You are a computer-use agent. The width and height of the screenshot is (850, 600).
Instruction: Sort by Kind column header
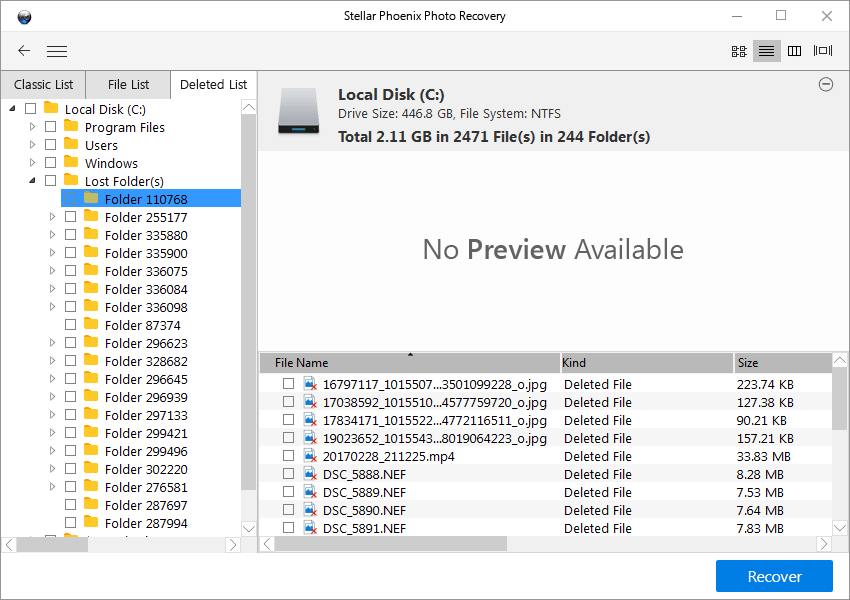pyautogui.click(x=646, y=363)
